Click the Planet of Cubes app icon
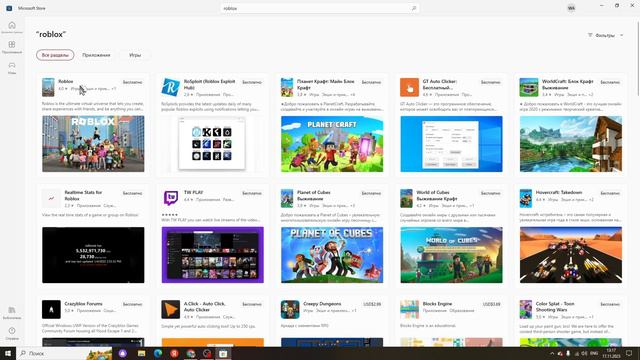The width and height of the screenshot is (640, 360). [x=287, y=198]
